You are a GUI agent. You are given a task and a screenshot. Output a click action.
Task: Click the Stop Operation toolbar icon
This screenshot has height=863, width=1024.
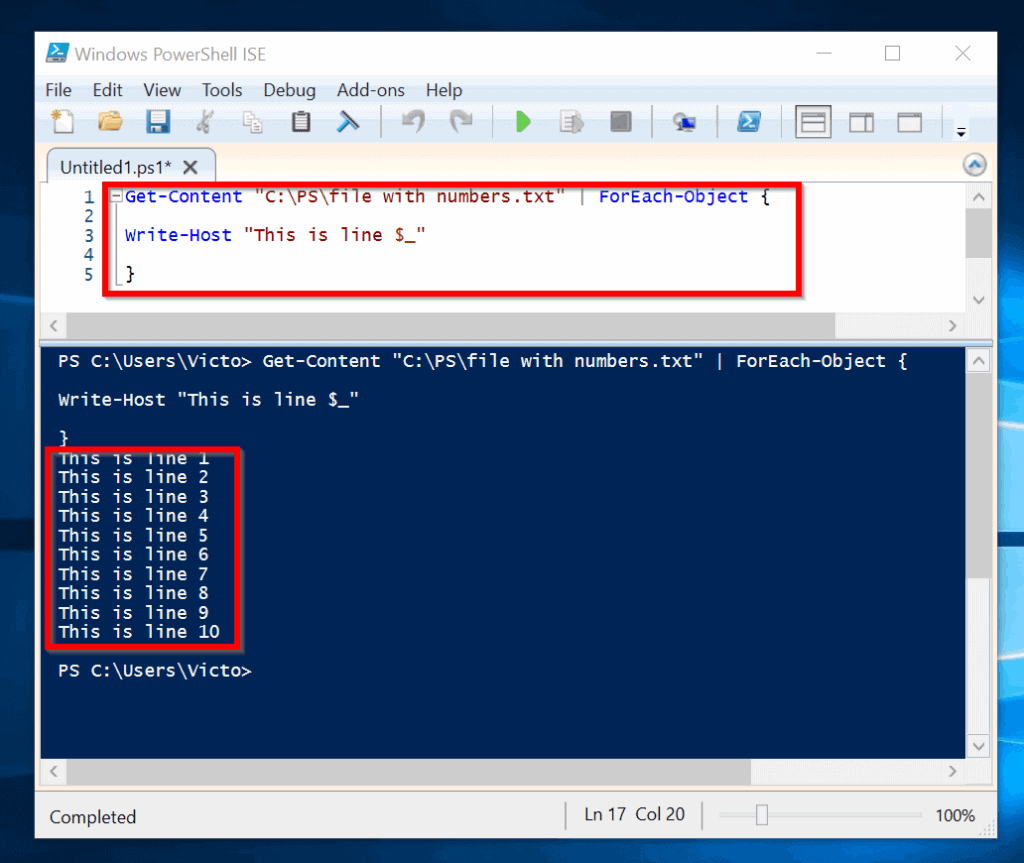pyautogui.click(x=620, y=121)
